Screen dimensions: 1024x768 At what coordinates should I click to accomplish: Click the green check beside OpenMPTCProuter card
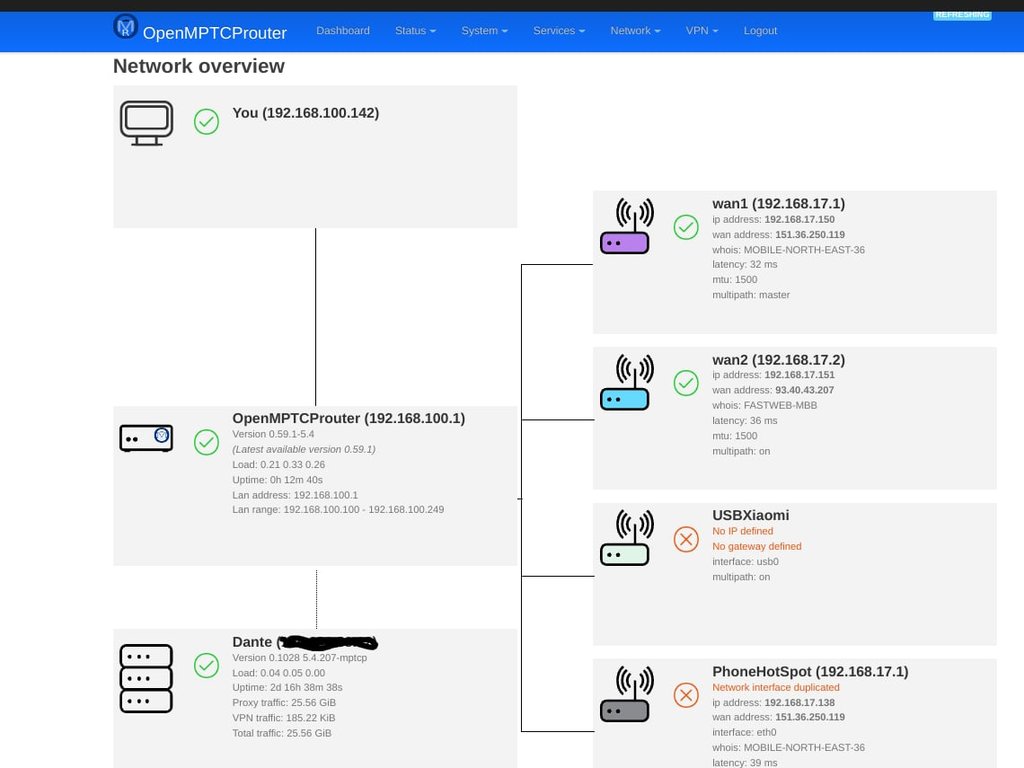(x=206, y=442)
